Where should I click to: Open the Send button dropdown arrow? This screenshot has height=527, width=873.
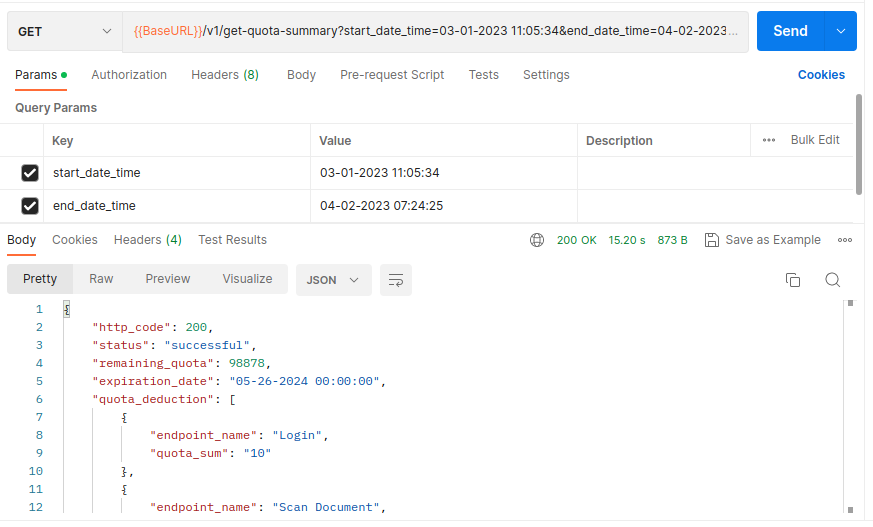pyautogui.click(x=841, y=31)
